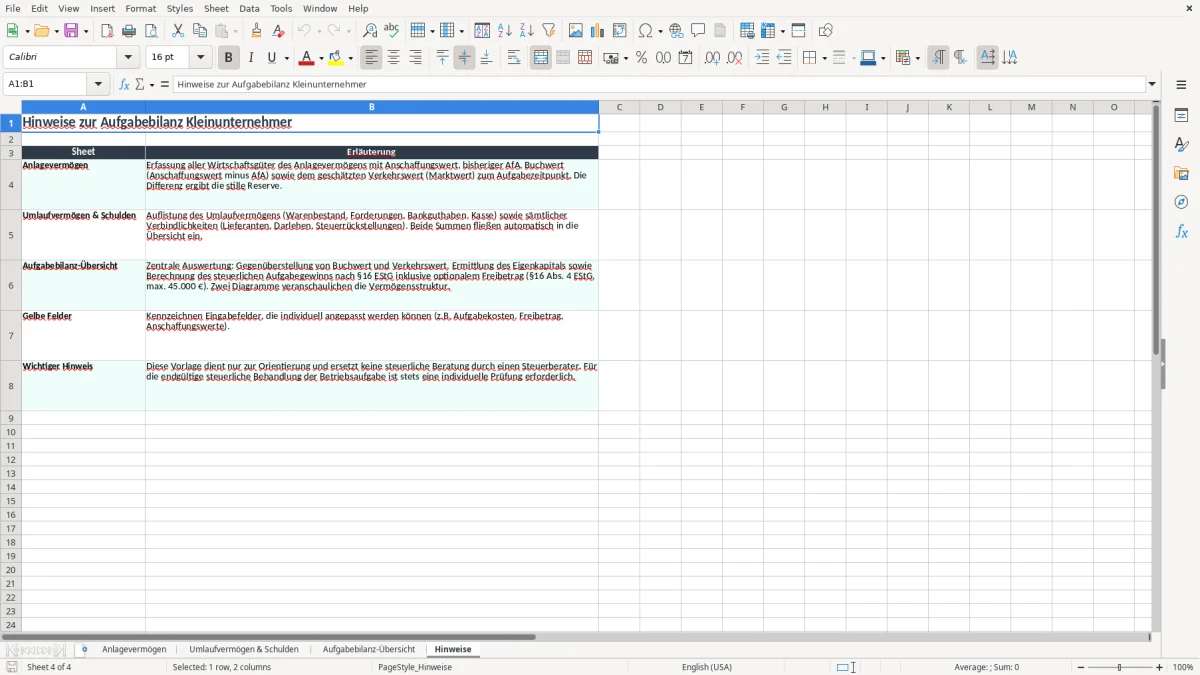Open the underline style dropdown arrow
1200x675 pixels.
click(x=286, y=58)
